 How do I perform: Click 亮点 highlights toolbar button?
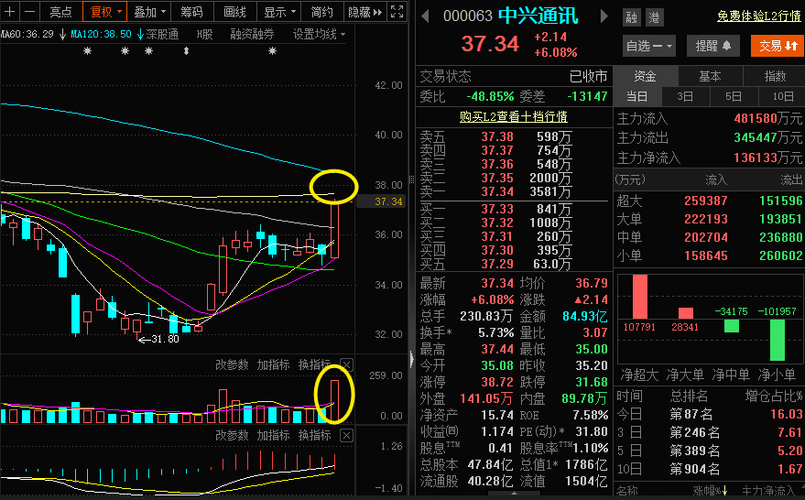click(61, 11)
